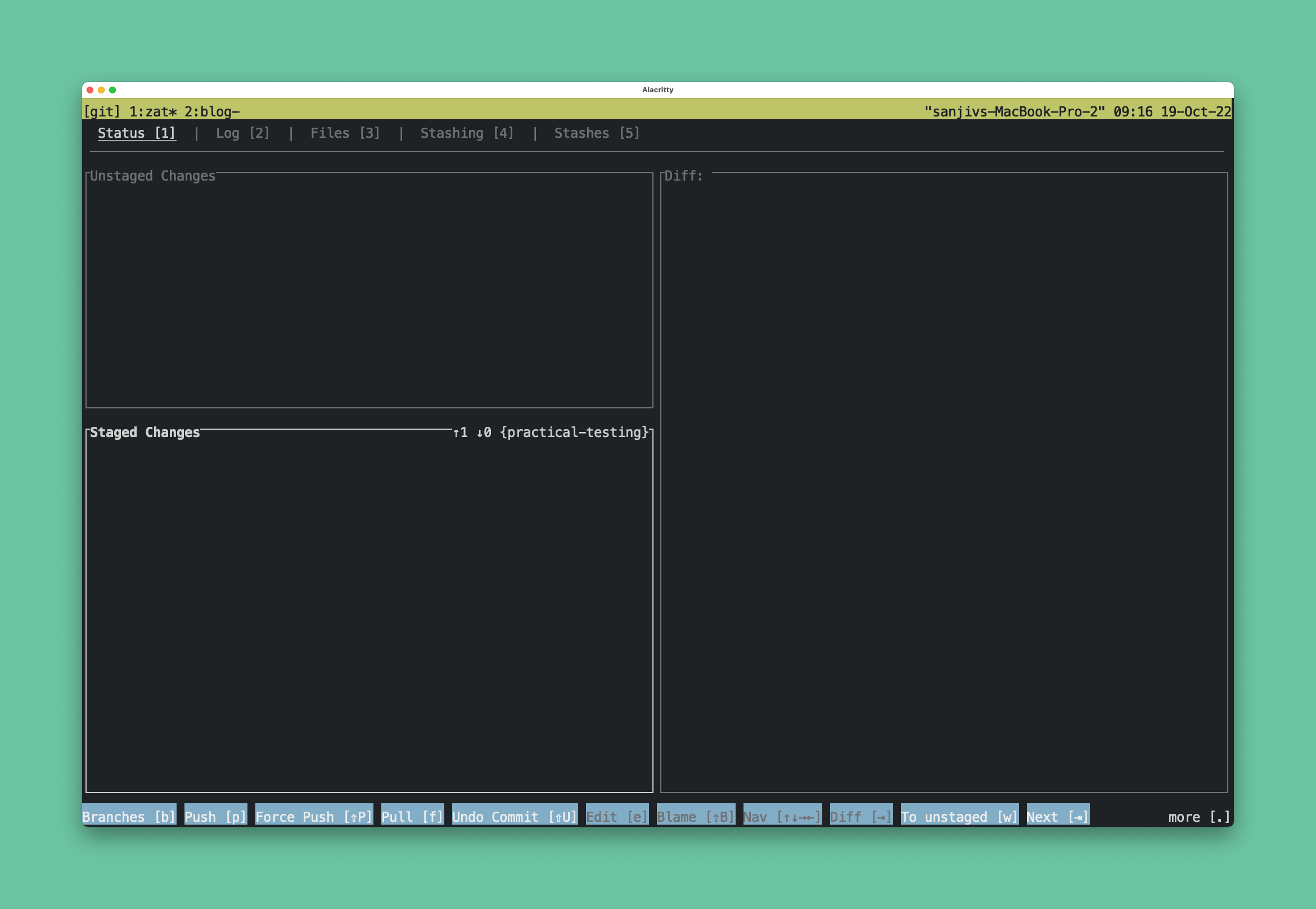Switch to tmux window 2:blog
1316x909 pixels.
coord(211,111)
